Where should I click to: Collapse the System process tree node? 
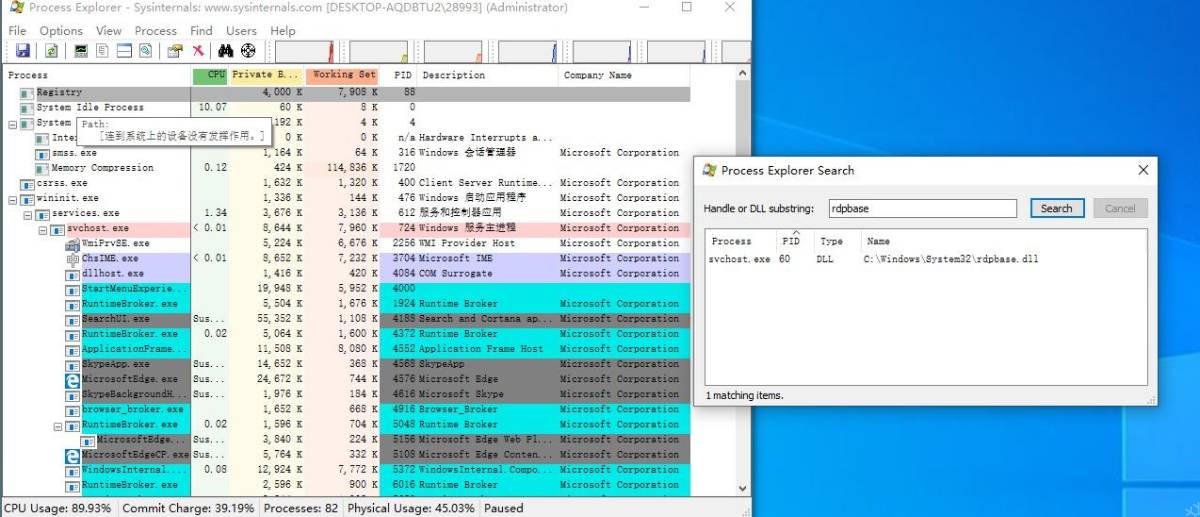click(x=12, y=123)
